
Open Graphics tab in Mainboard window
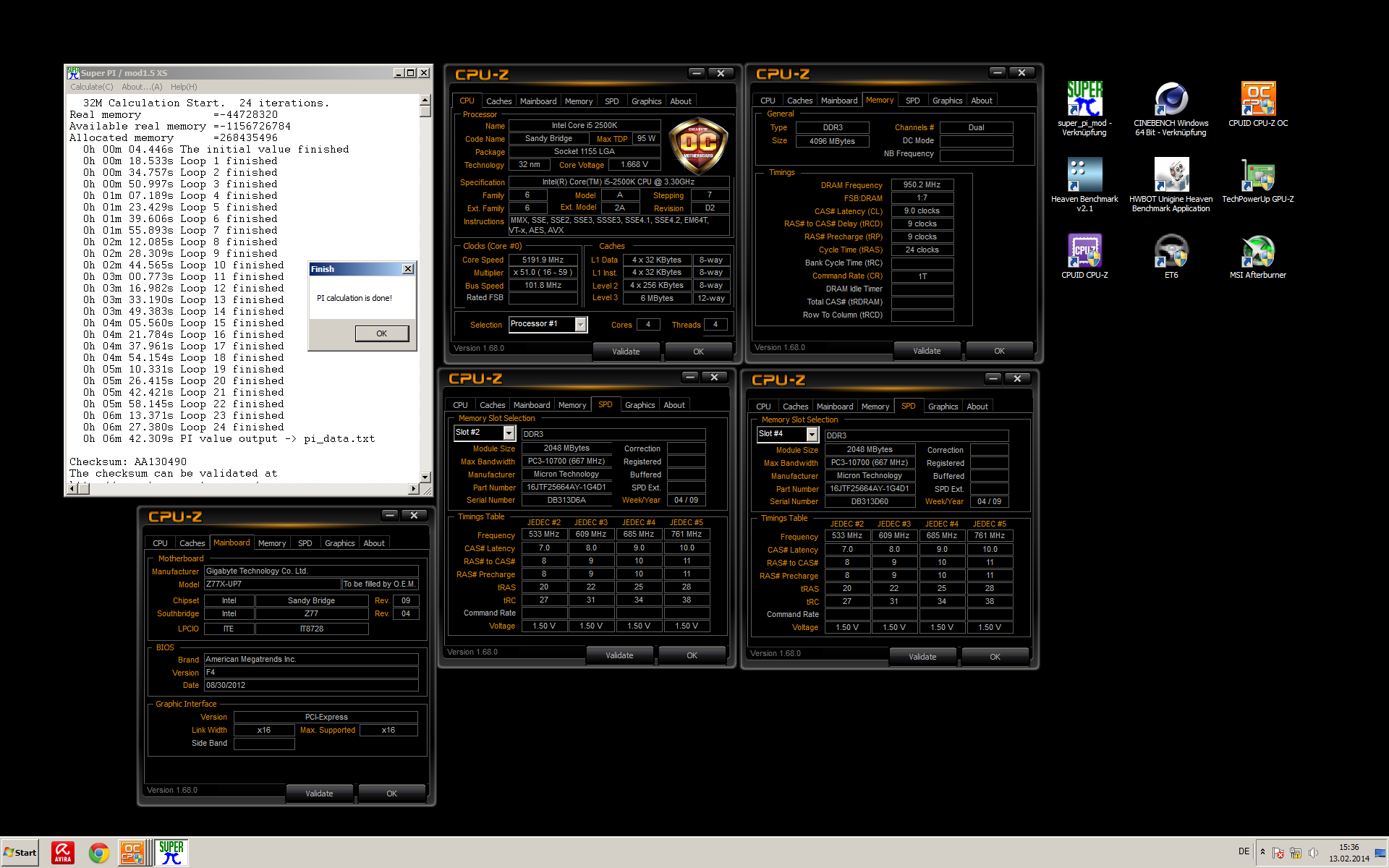339,543
